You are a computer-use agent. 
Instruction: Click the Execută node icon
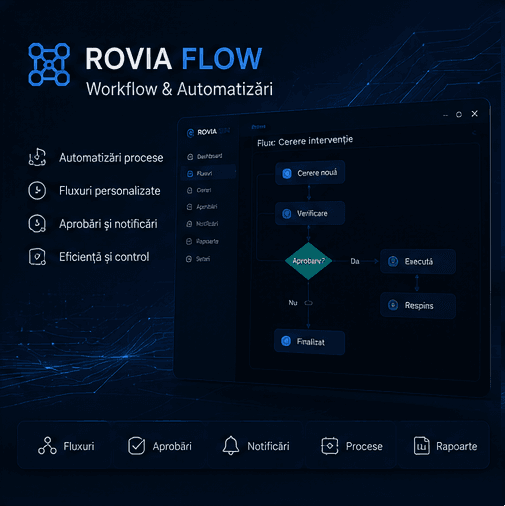pyautogui.click(x=393, y=261)
